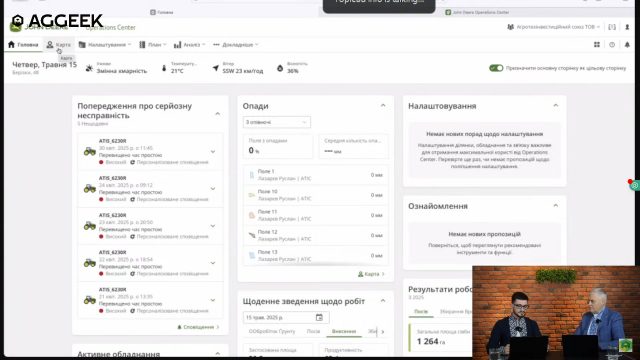The image size is (640, 360).
Task: Collapse the Опади precipitation panel
Action: pyautogui.click(x=383, y=105)
